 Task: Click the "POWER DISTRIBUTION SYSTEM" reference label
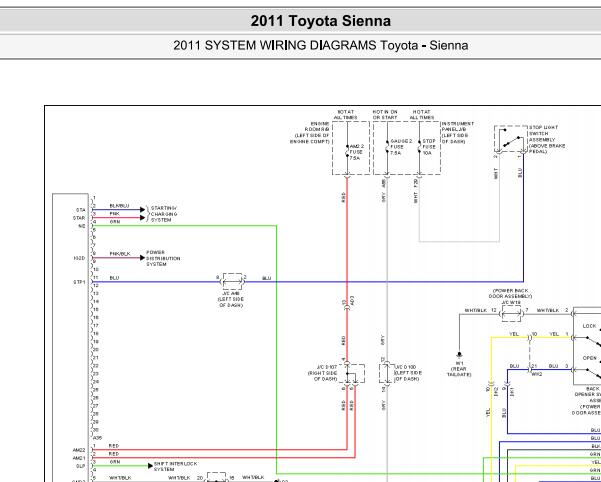[163, 258]
